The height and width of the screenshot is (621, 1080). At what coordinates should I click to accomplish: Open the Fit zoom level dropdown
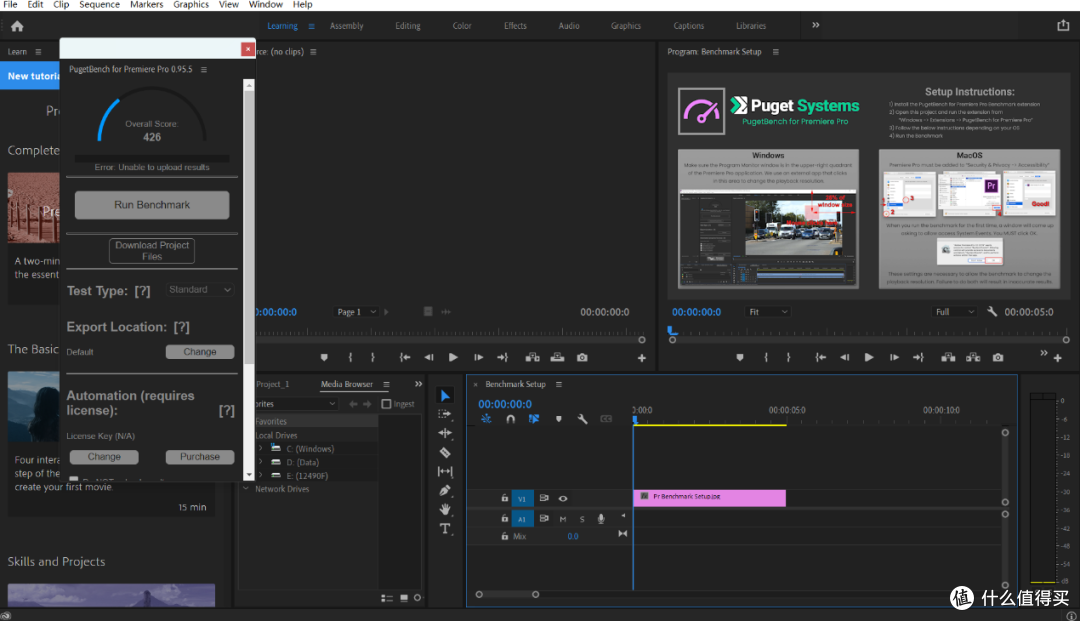click(767, 312)
